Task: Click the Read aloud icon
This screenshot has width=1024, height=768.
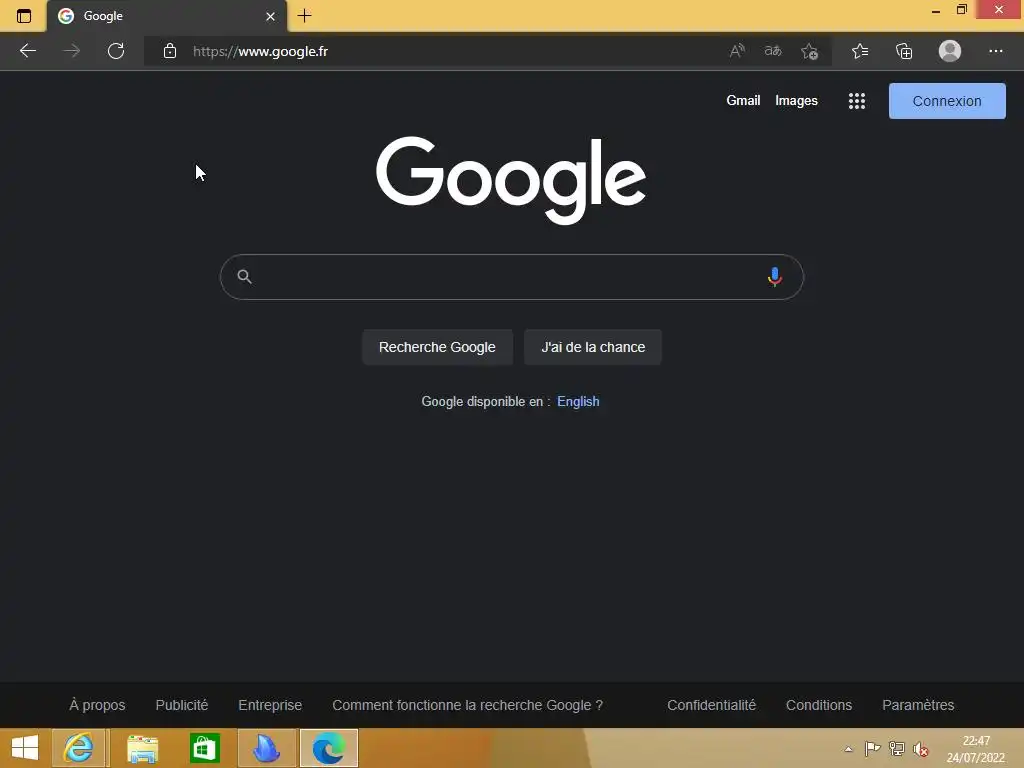Action: click(737, 51)
